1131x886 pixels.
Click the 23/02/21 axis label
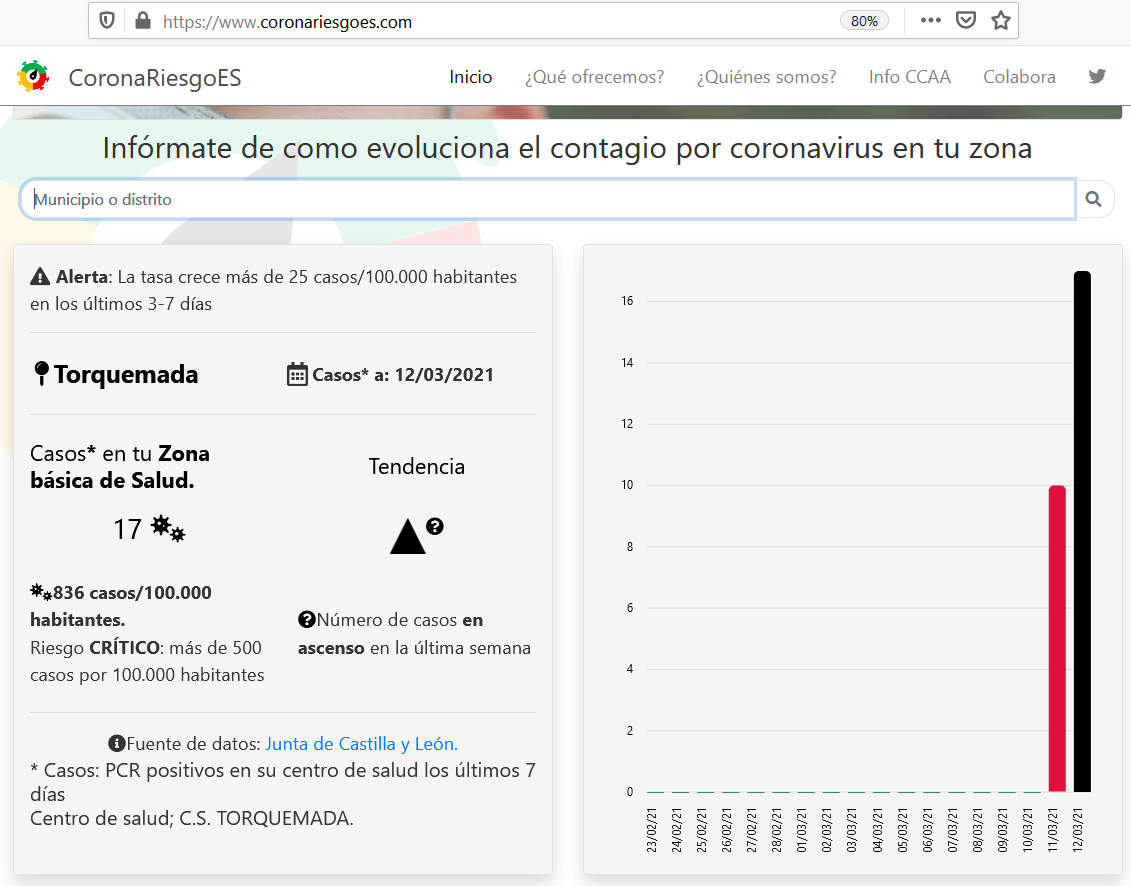[651, 830]
